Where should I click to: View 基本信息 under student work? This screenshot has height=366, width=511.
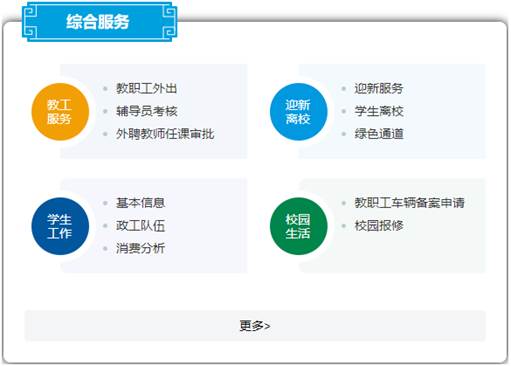pos(140,203)
